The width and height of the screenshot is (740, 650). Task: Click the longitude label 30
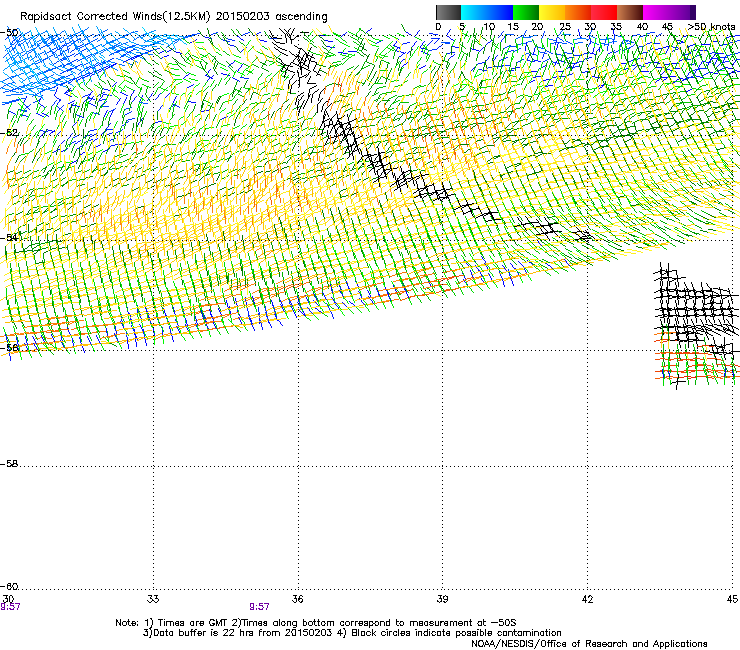[8, 599]
